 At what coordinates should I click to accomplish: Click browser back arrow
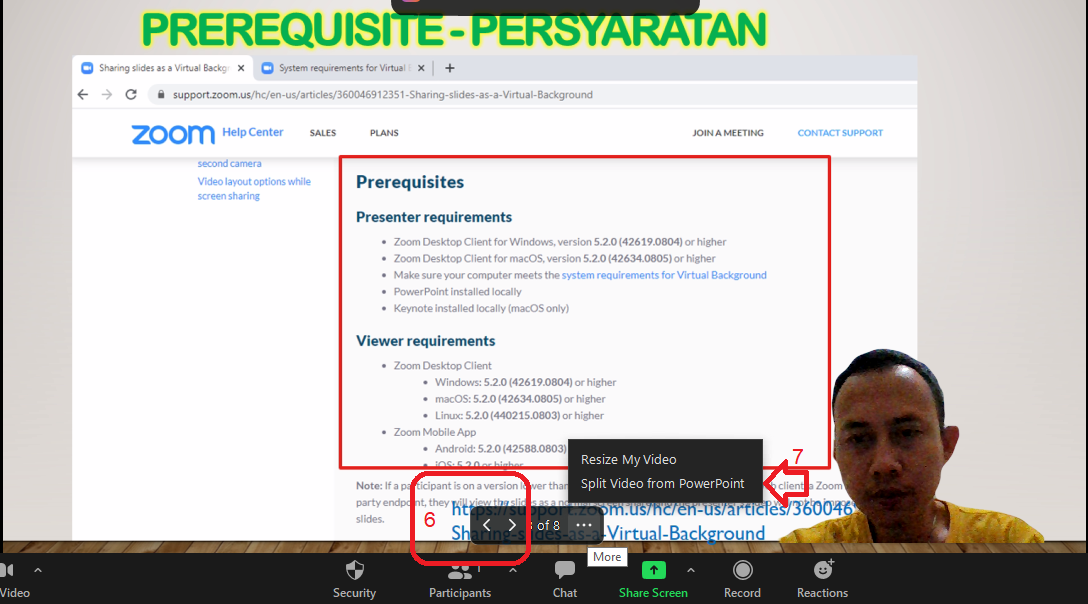click(x=83, y=94)
